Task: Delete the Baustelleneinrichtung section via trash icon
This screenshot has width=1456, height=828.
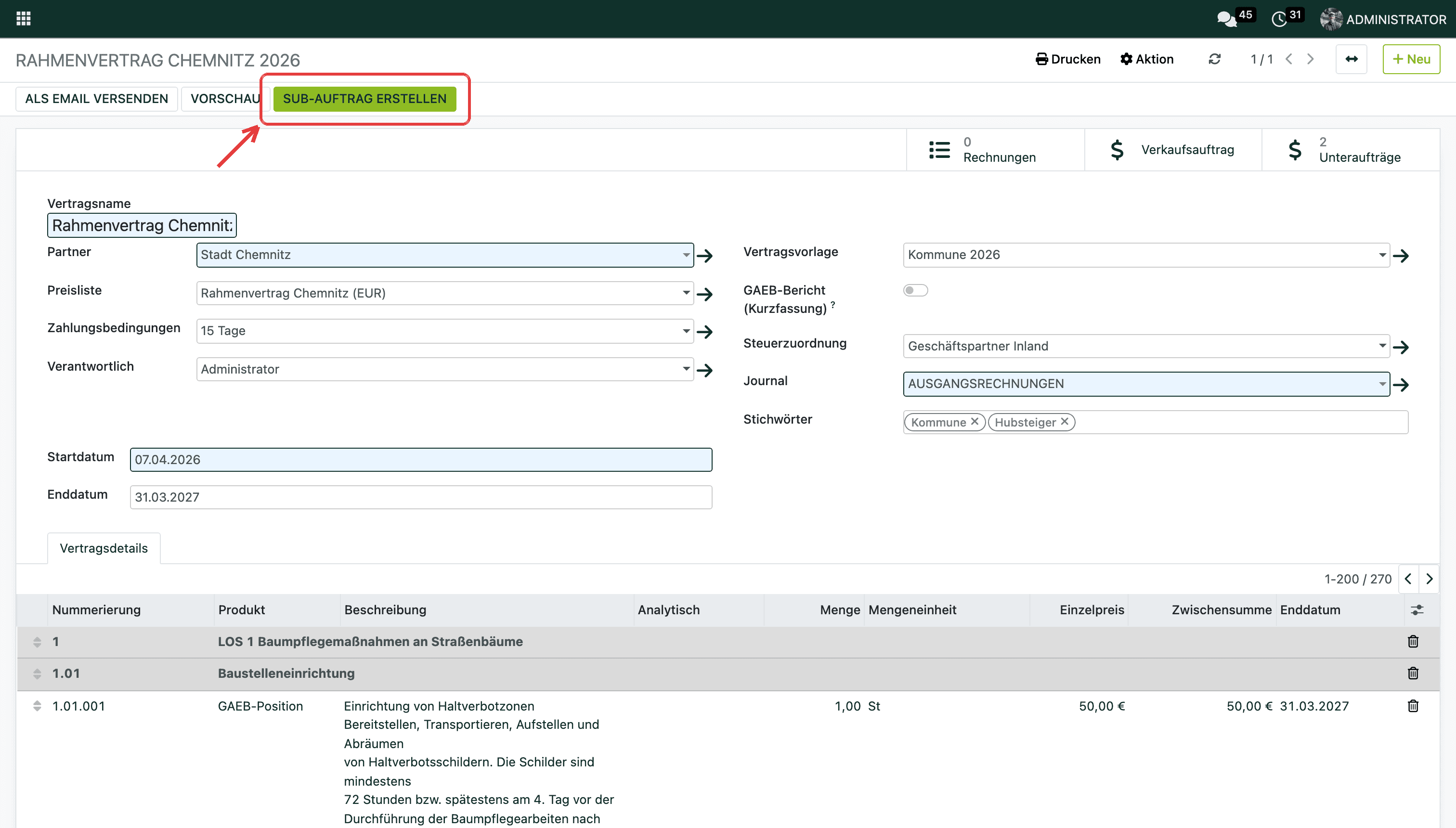Action: click(1413, 673)
